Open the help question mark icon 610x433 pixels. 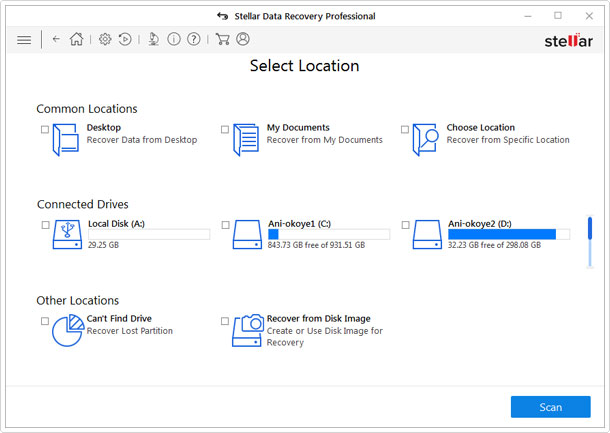pyautogui.click(x=194, y=39)
